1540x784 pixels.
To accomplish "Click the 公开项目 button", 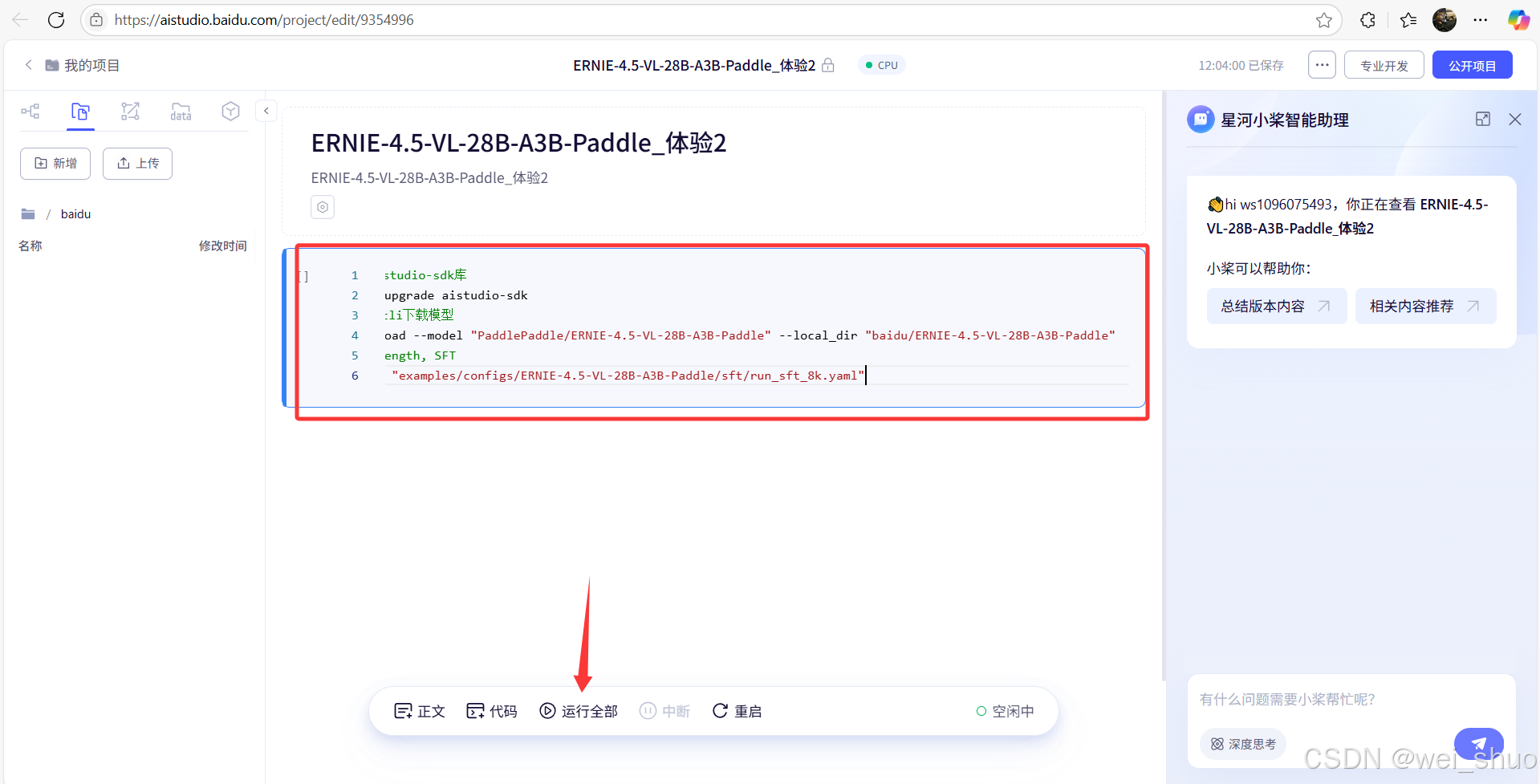I will tap(1473, 65).
